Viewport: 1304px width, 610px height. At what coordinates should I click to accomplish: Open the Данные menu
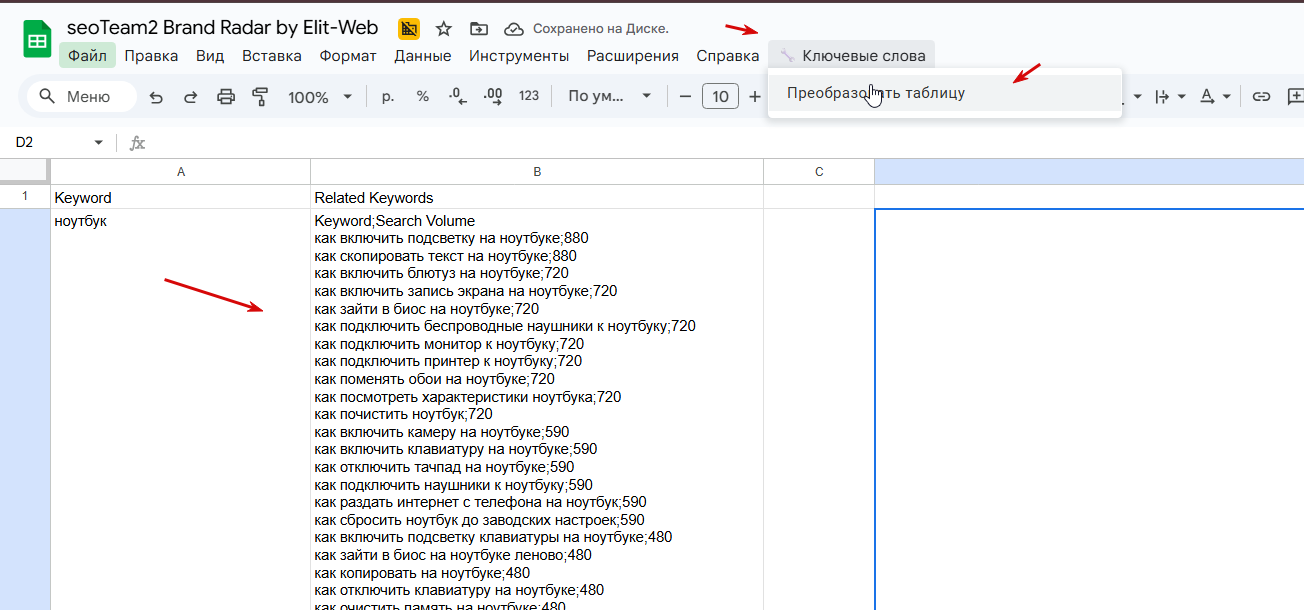pos(422,56)
